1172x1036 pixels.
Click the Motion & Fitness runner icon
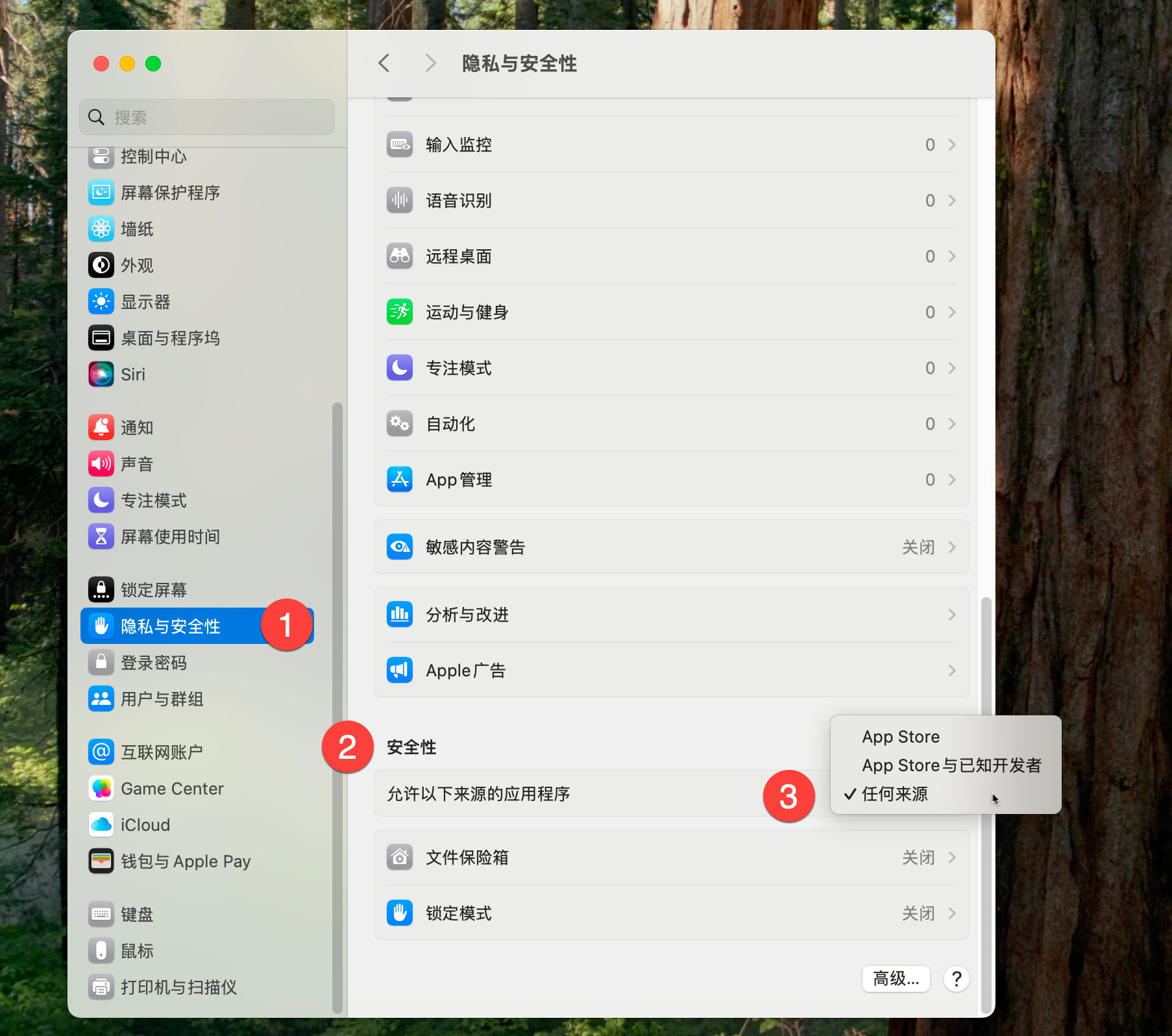pyautogui.click(x=400, y=312)
